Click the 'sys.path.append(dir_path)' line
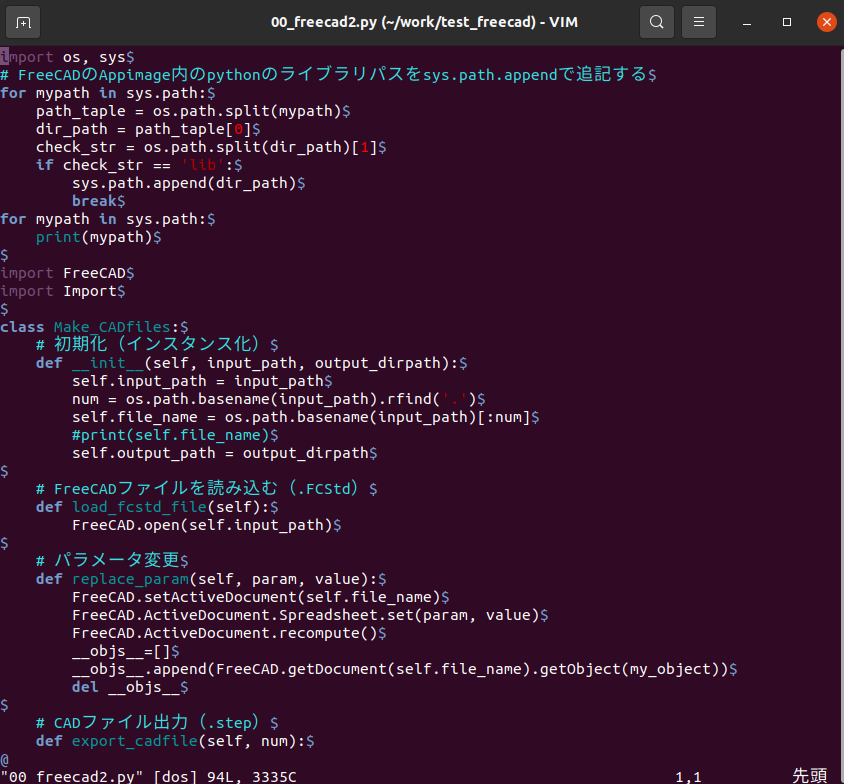This screenshot has height=784, width=844. [x=188, y=183]
